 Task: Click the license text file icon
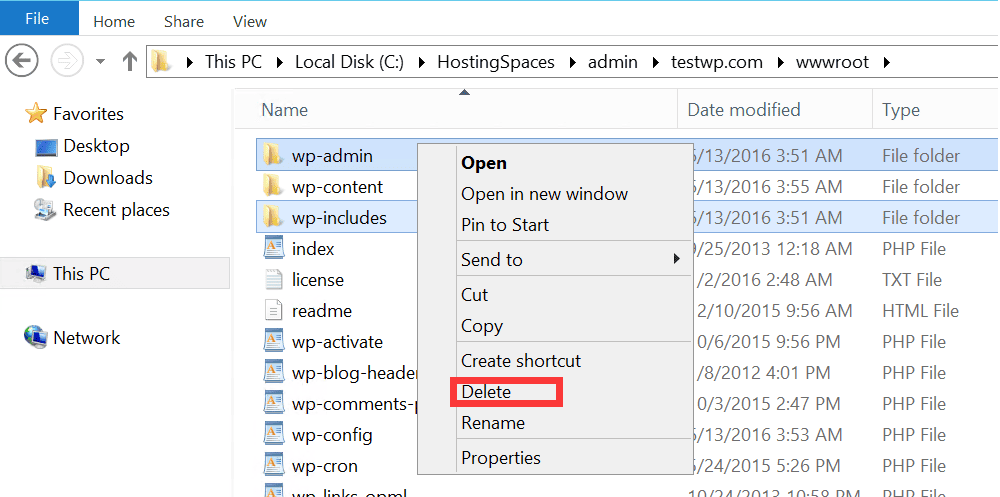[x=274, y=279]
